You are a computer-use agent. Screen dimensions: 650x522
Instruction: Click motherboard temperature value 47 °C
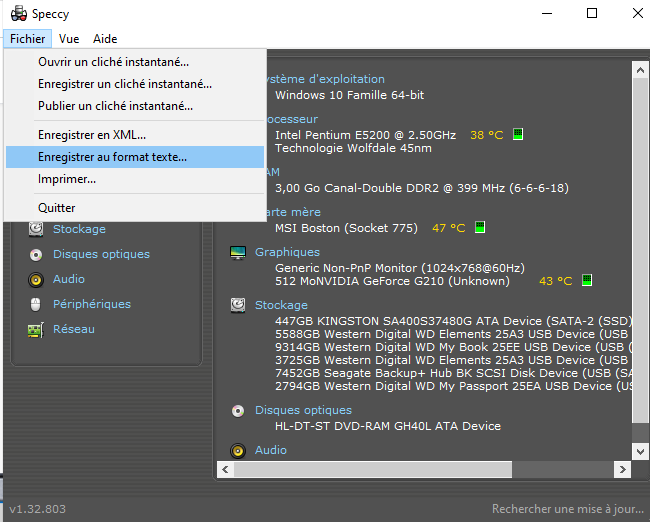click(449, 228)
